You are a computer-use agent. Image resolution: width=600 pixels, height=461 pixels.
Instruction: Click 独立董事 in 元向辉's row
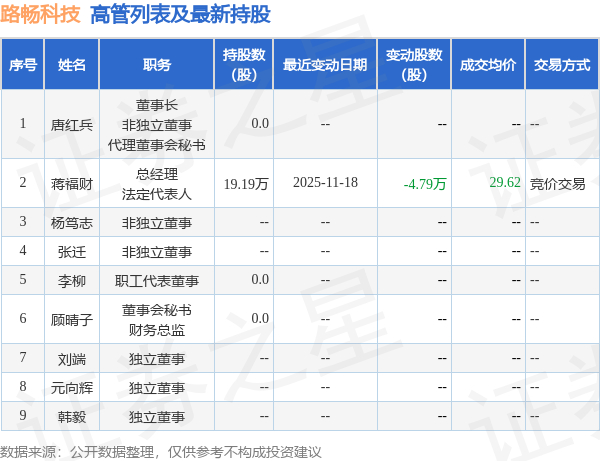[x=157, y=388]
